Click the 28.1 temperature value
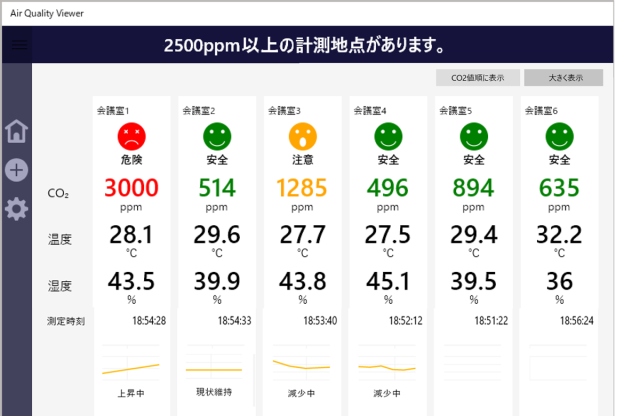 click(131, 235)
